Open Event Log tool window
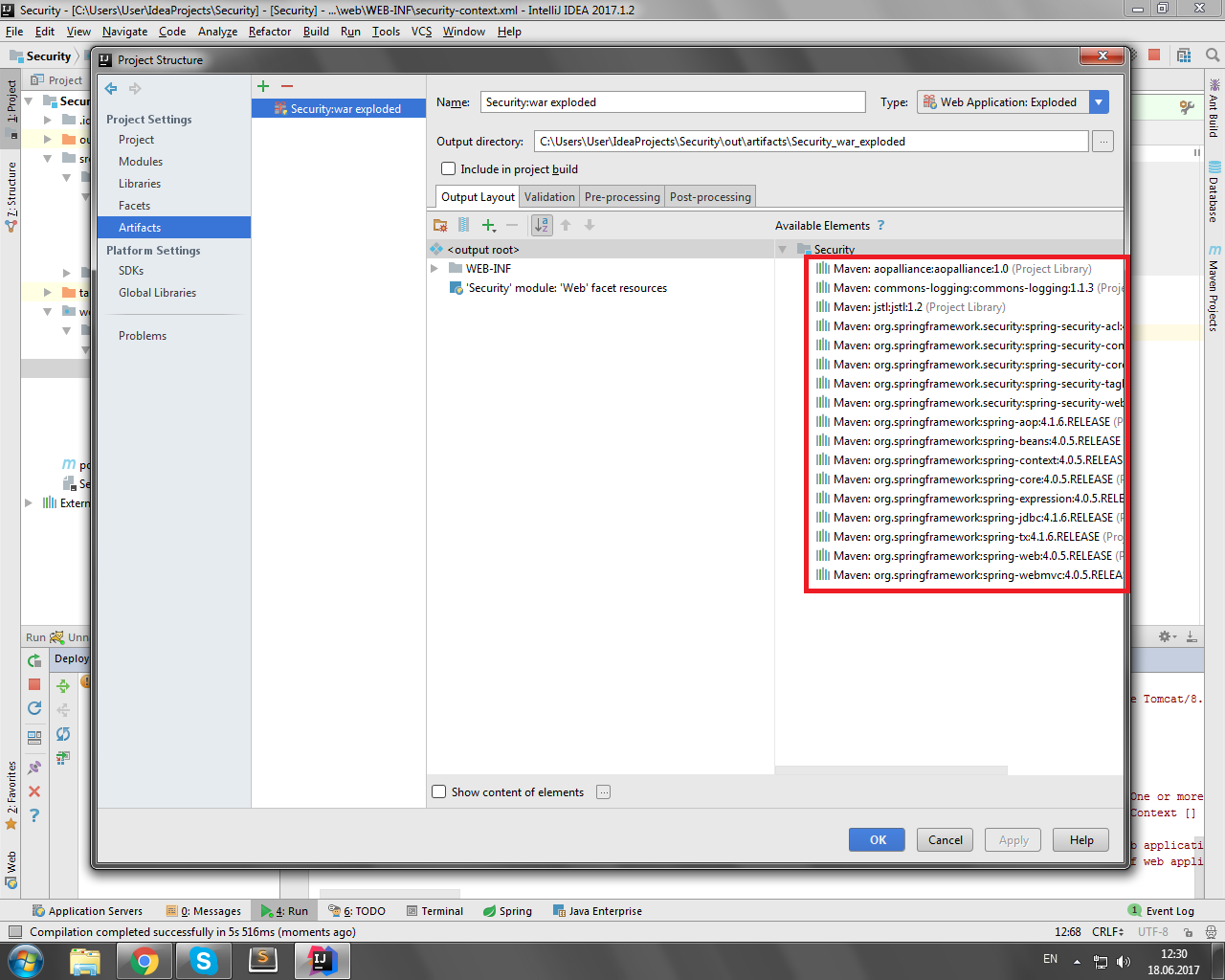Image resolution: width=1225 pixels, height=980 pixels. pos(1161,911)
